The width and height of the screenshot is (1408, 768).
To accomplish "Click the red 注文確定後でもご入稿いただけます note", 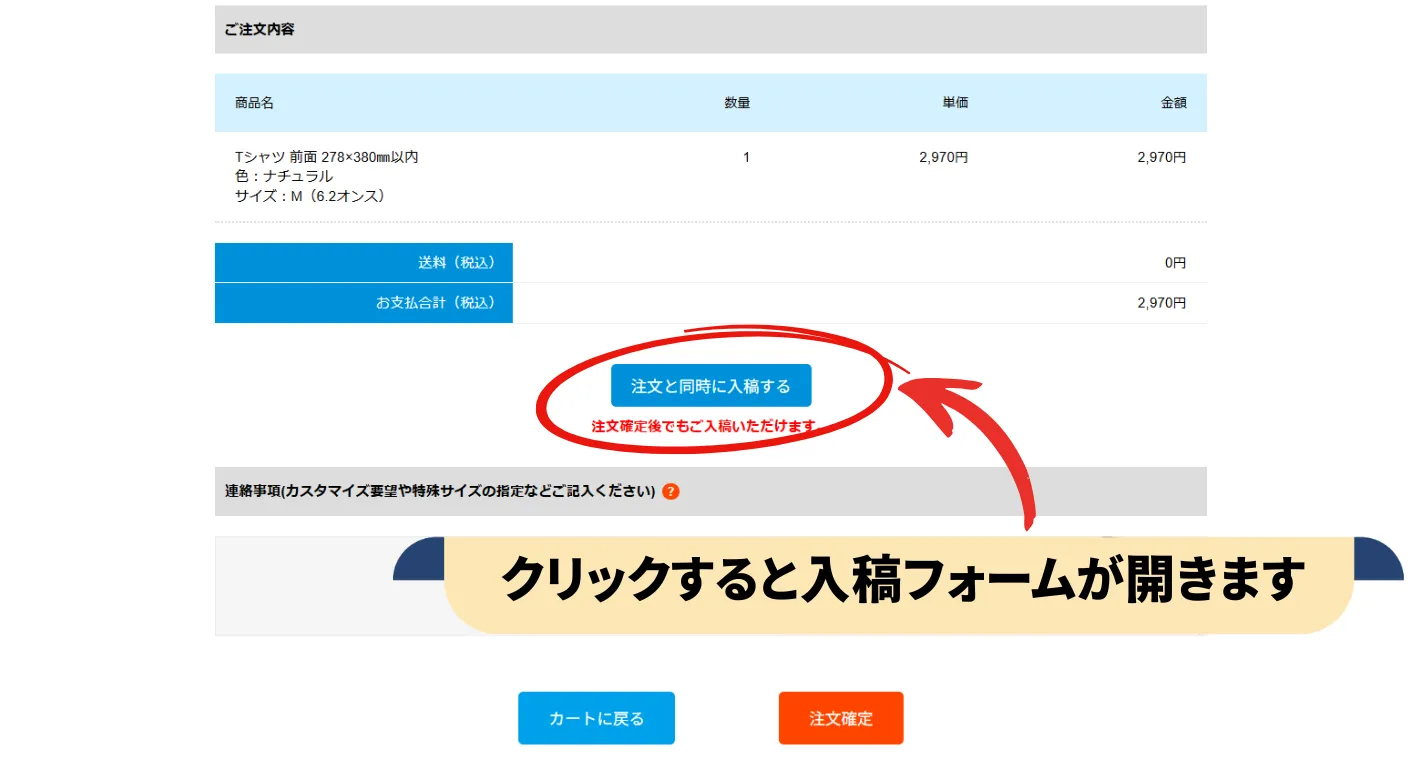I will click(x=704, y=427).
